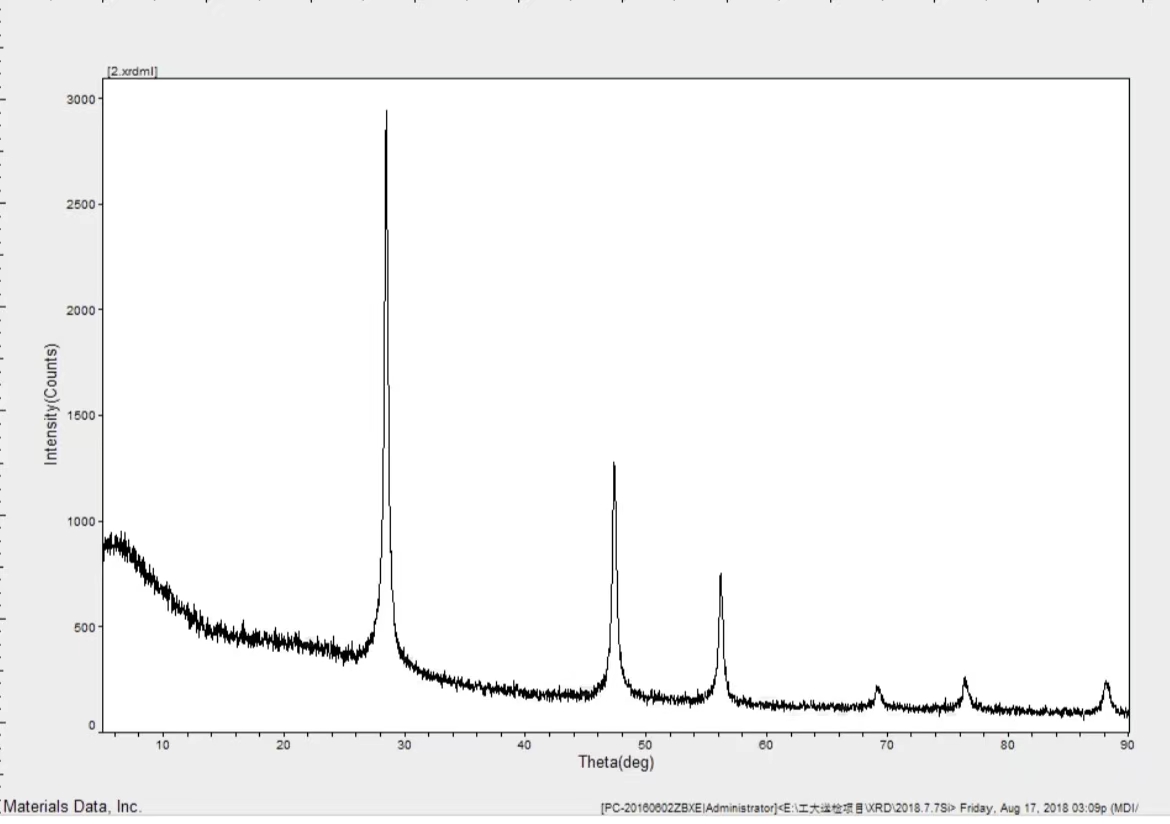Click the 30 tick label on the theta axis
The image size is (1170, 824).
pyautogui.click(x=404, y=745)
